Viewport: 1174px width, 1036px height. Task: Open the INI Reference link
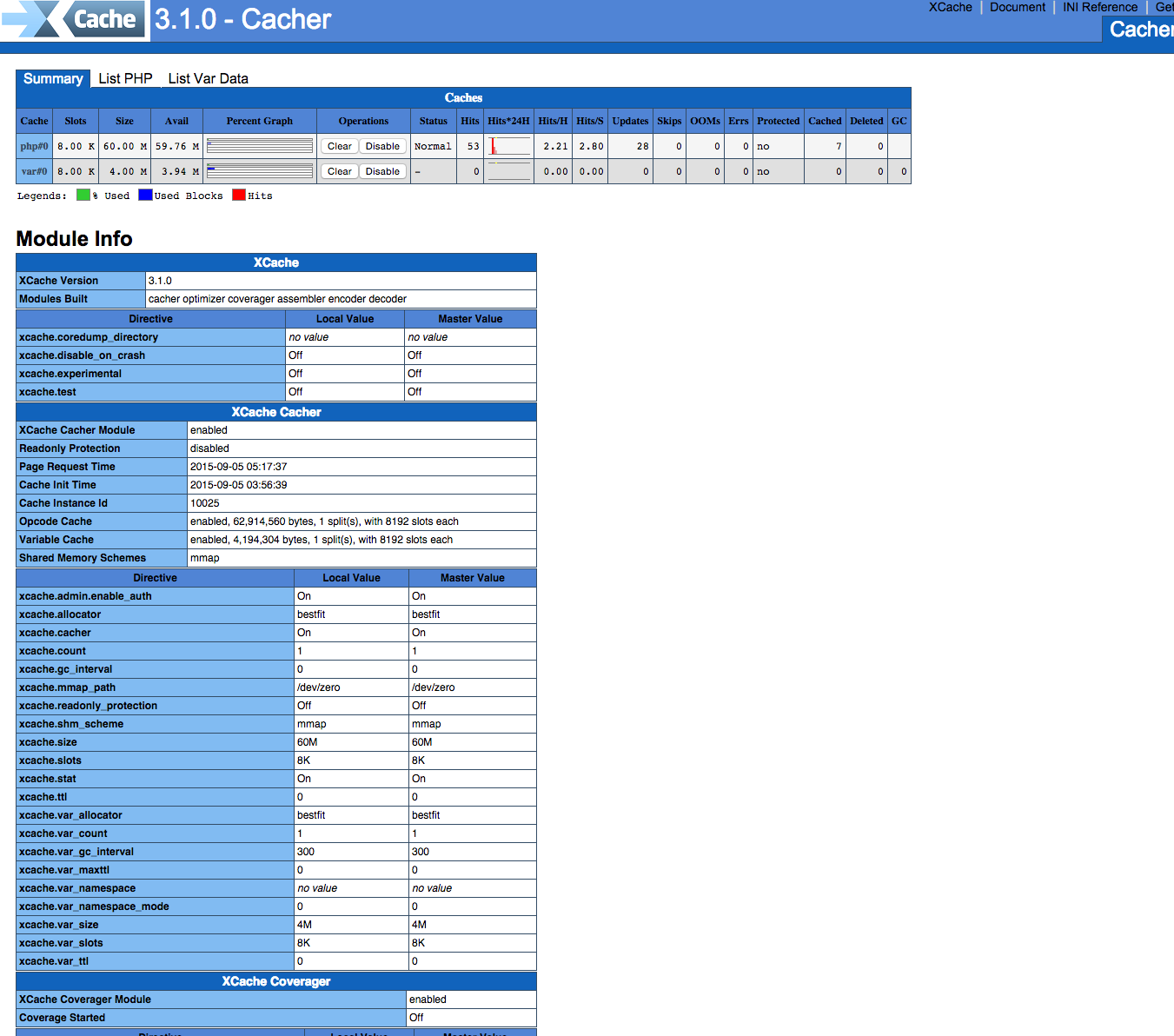1100,7
